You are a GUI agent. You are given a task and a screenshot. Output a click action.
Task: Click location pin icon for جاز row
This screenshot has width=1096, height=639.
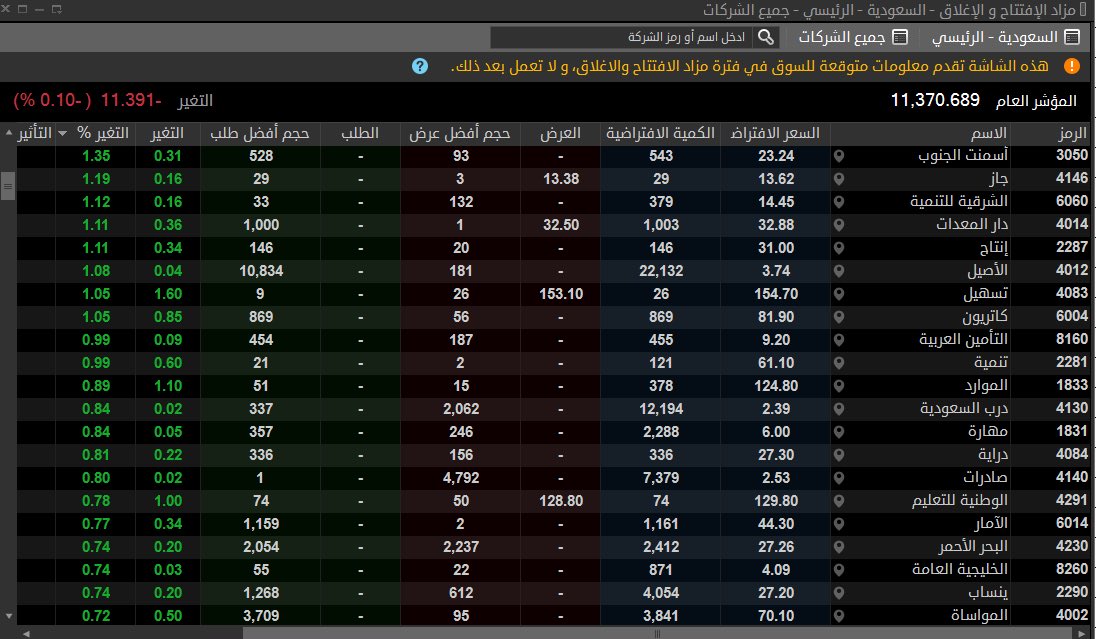[x=839, y=179]
